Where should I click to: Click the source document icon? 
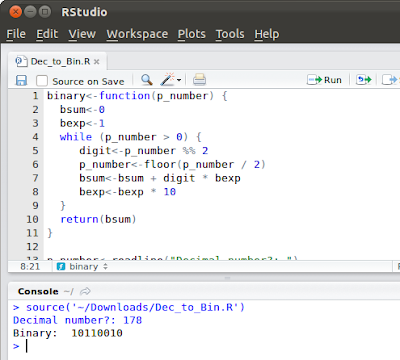pyautogui.click(x=390, y=80)
